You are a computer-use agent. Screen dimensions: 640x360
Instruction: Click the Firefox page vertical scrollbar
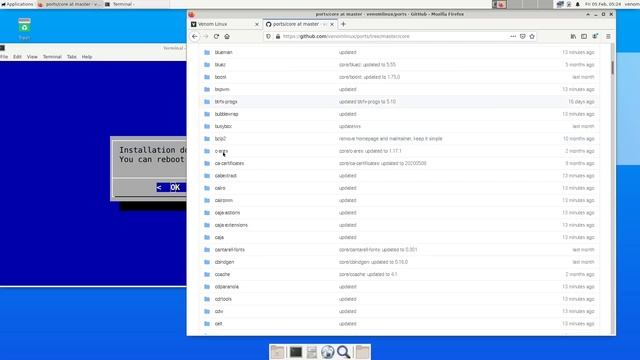click(613, 68)
